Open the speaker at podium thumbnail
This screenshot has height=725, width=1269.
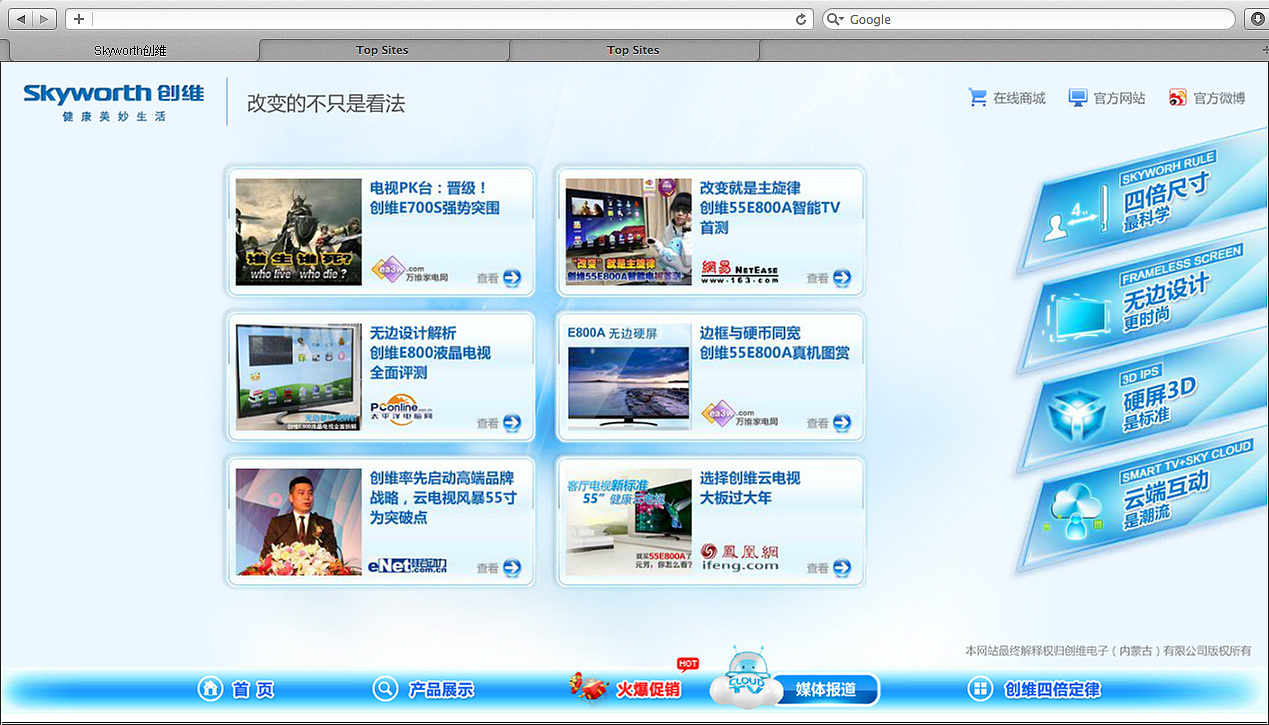[x=298, y=522]
